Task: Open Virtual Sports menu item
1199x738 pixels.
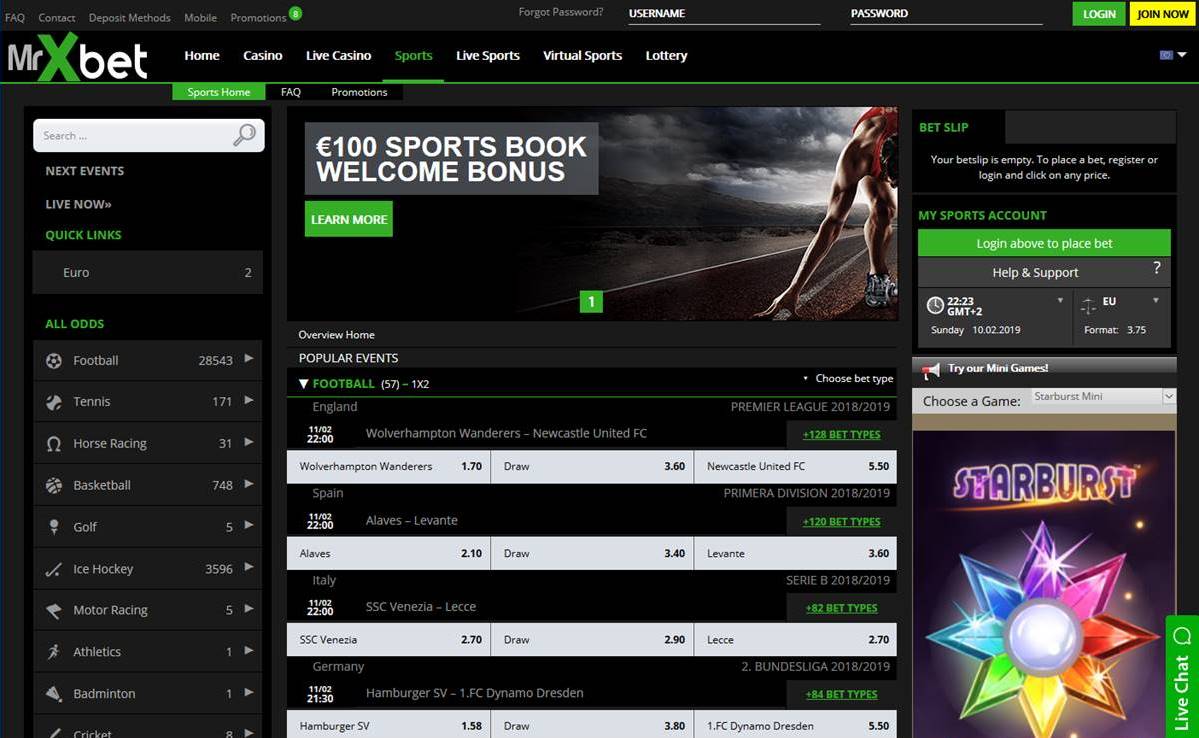Action: point(582,55)
